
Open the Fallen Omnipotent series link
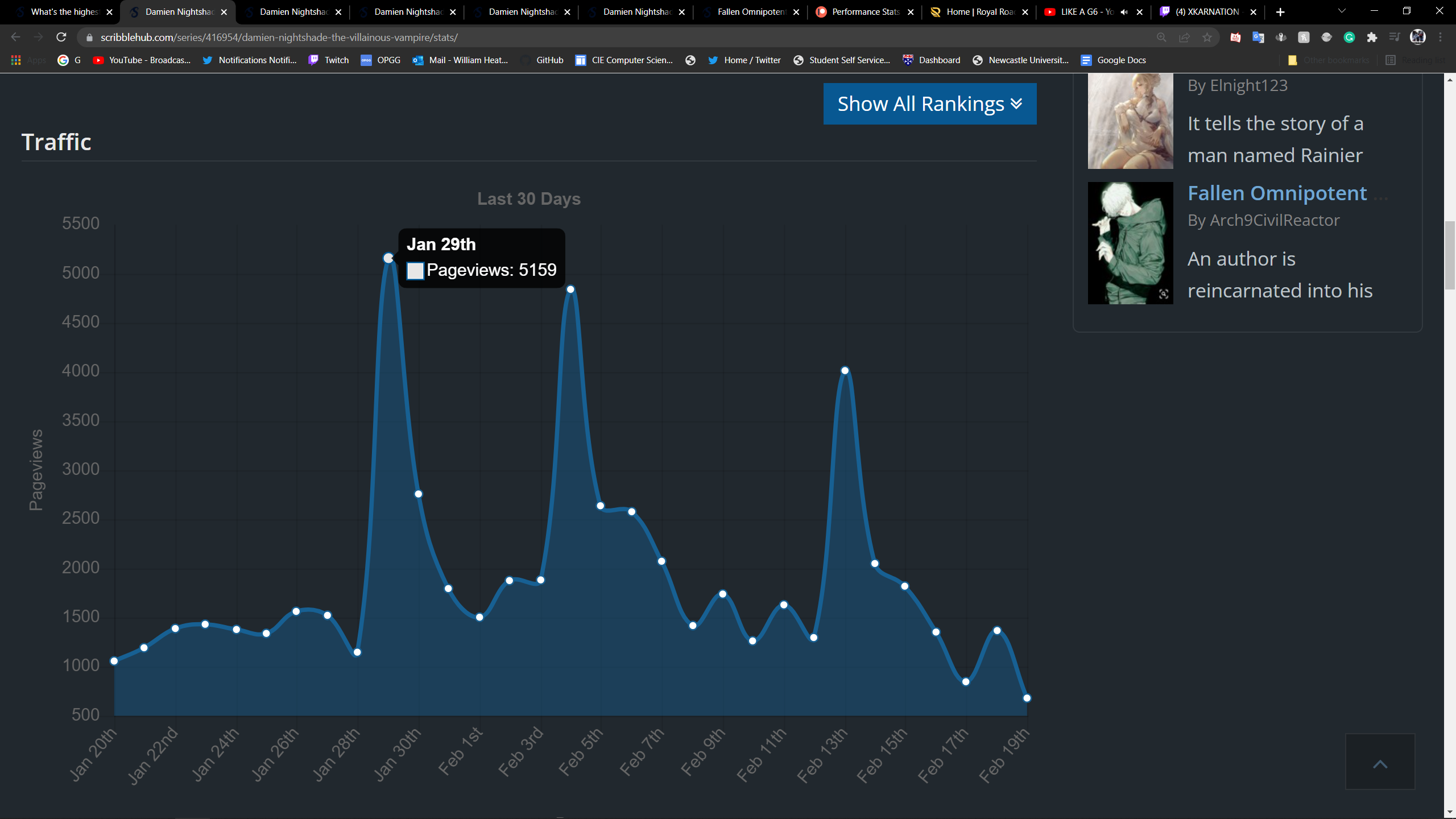click(1277, 193)
